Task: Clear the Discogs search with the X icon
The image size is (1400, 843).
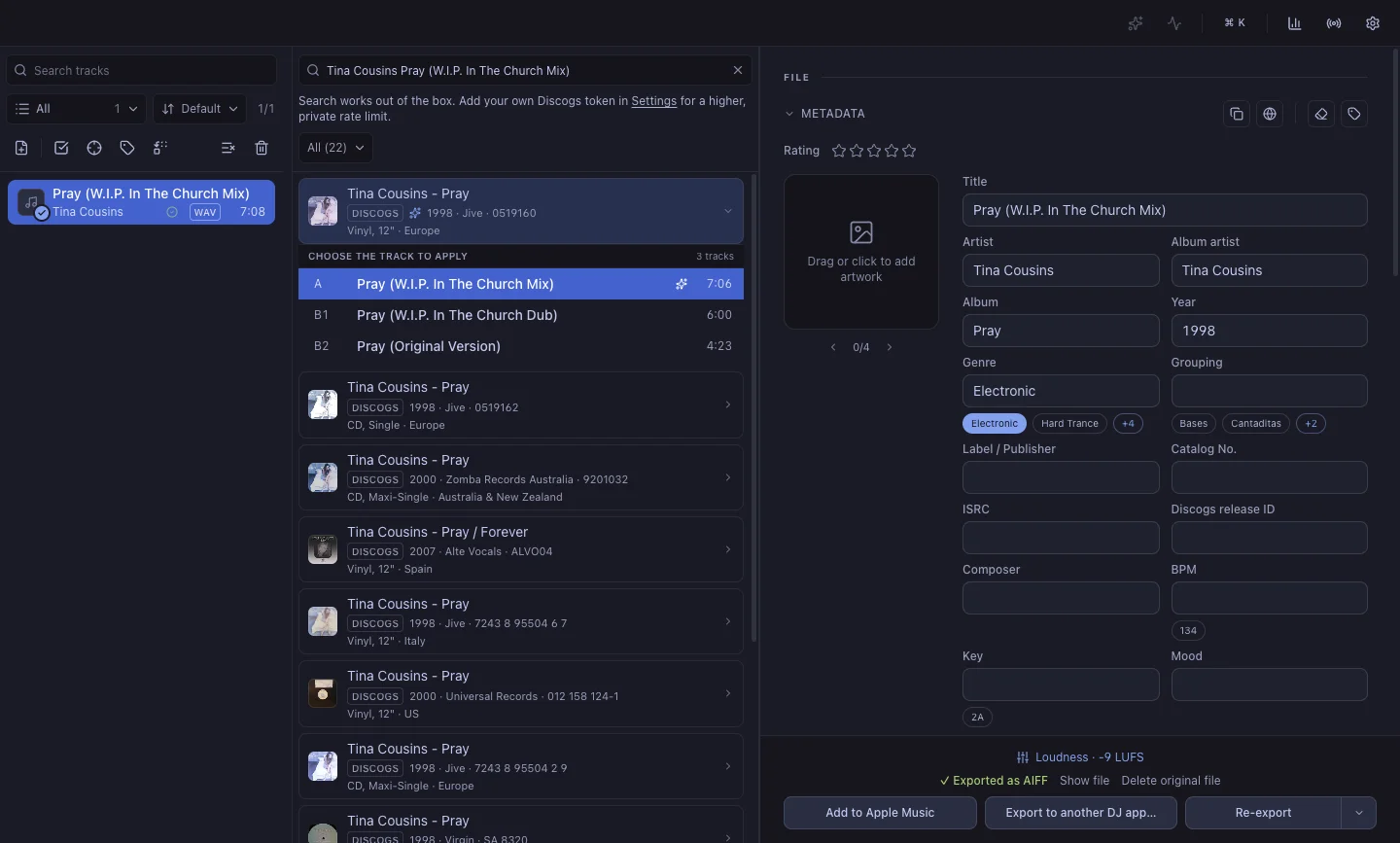Action: click(x=738, y=70)
